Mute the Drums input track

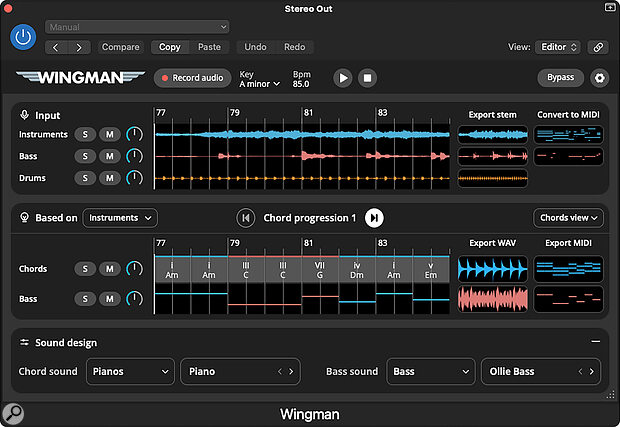(110, 178)
